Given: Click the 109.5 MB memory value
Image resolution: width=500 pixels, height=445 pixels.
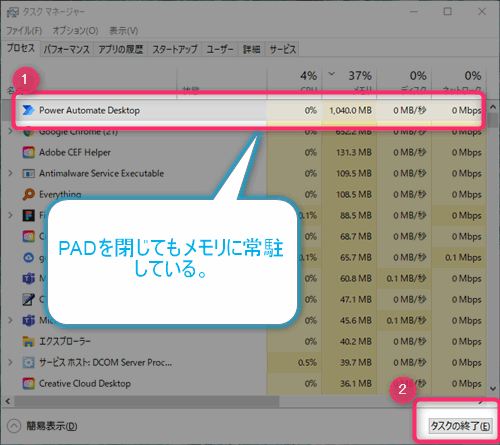Looking at the screenshot, I should coord(354,173).
